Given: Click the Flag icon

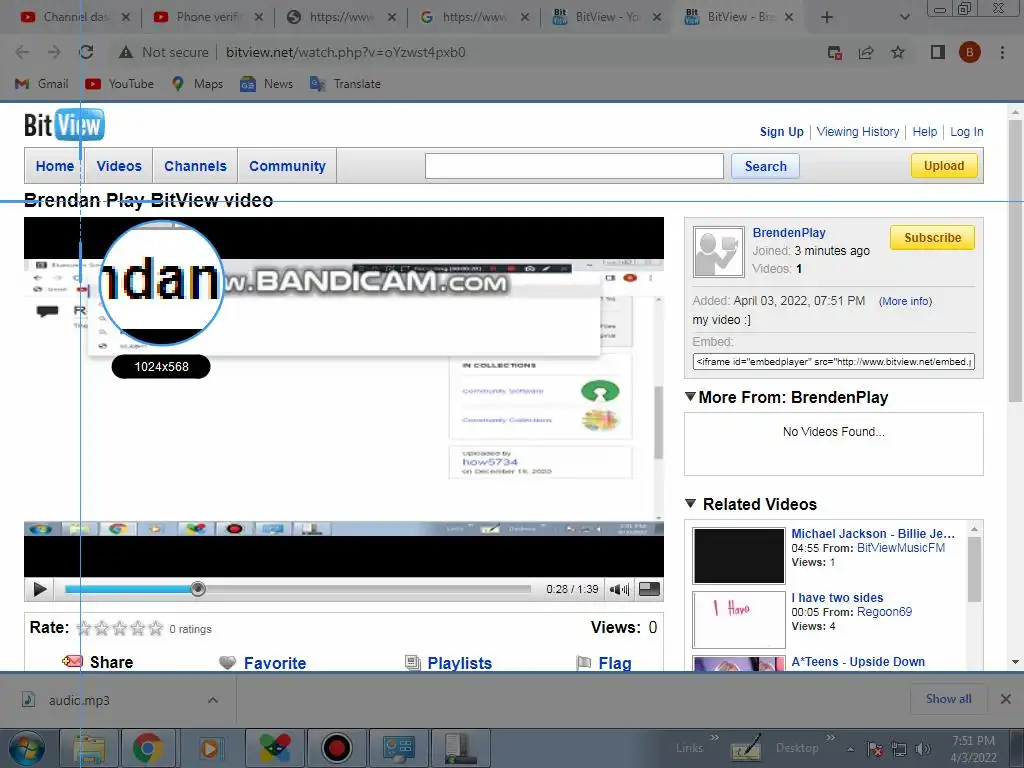Looking at the screenshot, I should point(584,663).
